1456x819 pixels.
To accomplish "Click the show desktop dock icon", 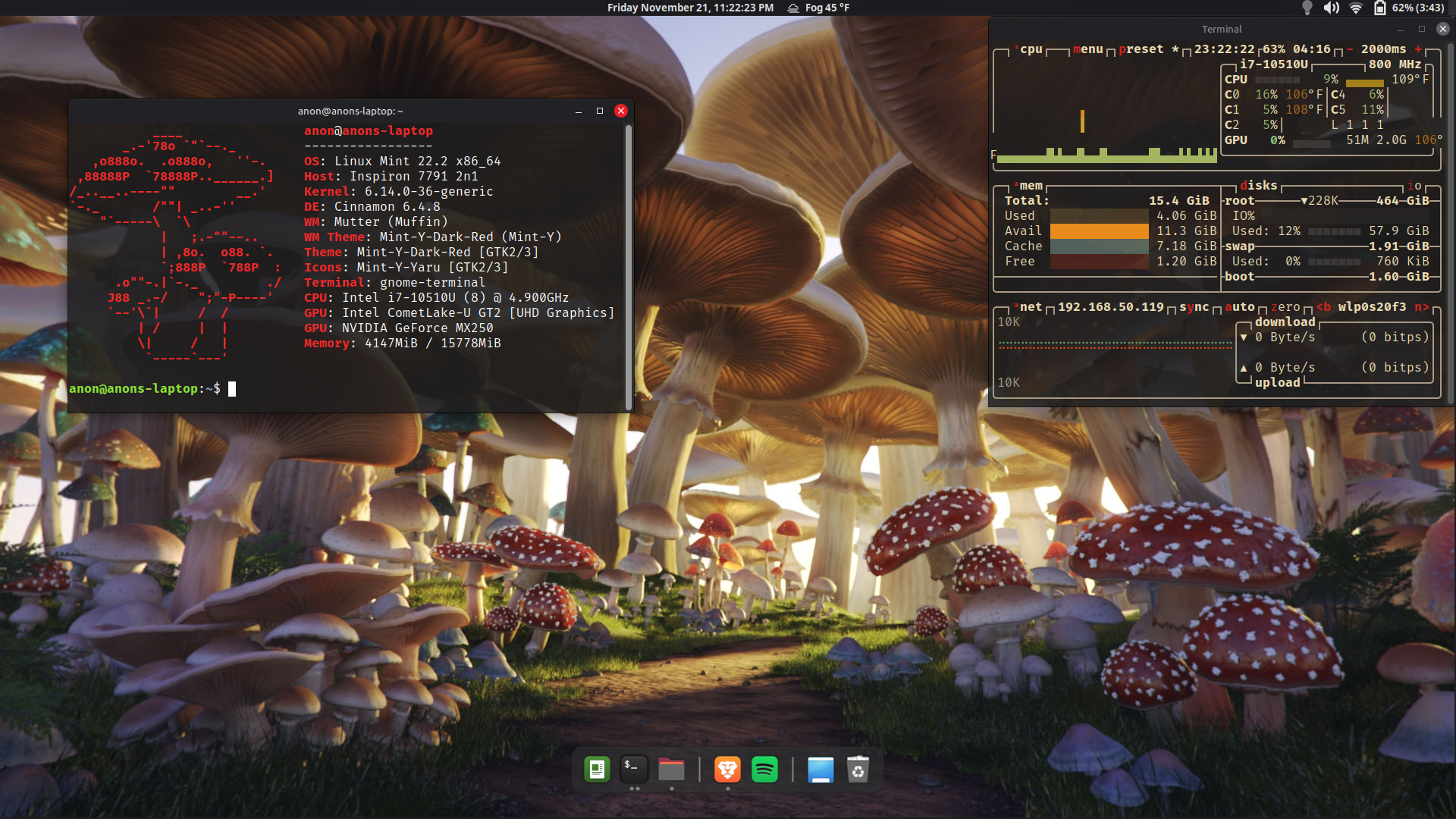I will pos(821,770).
